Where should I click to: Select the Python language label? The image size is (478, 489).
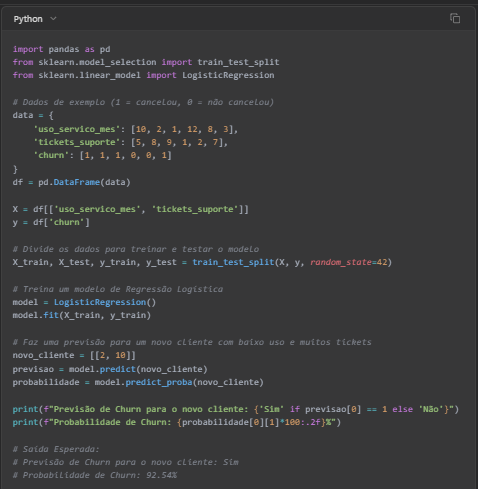(x=28, y=19)
